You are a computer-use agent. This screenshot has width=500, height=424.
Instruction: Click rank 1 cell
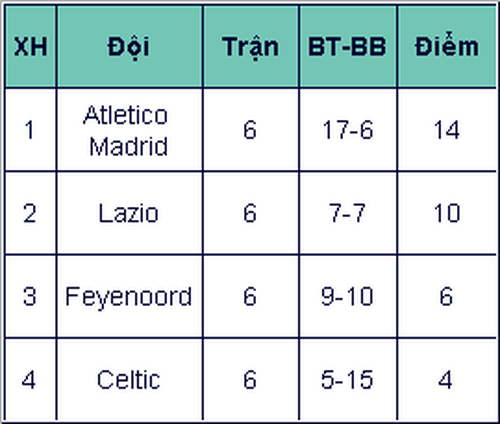point(30,130)
